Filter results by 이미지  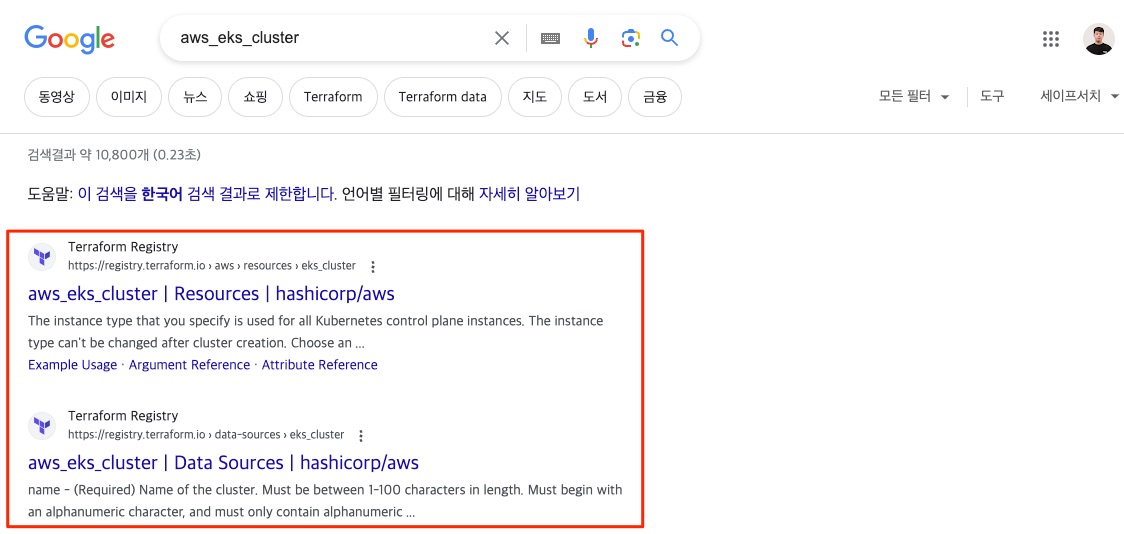tap(129, 97)
